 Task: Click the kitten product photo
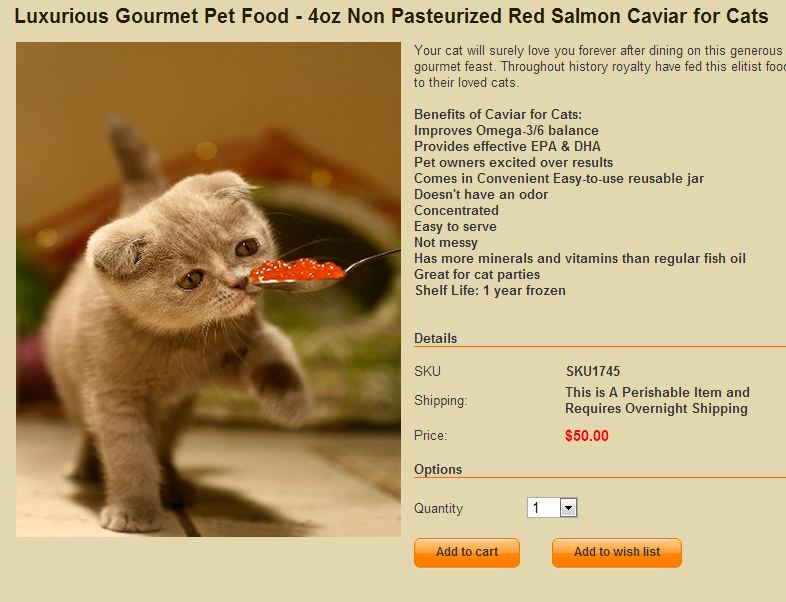(208, 290)
